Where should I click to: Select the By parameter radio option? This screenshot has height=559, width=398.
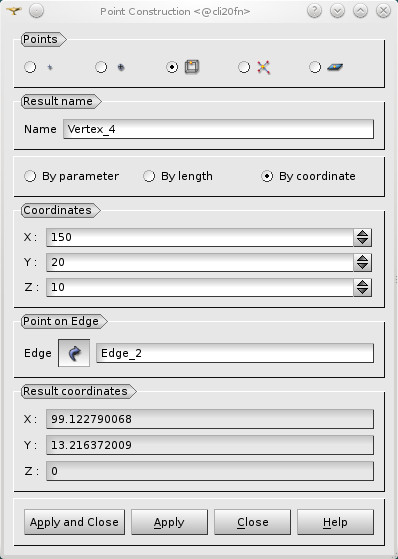pyautogui.click(x=71, y=176)
